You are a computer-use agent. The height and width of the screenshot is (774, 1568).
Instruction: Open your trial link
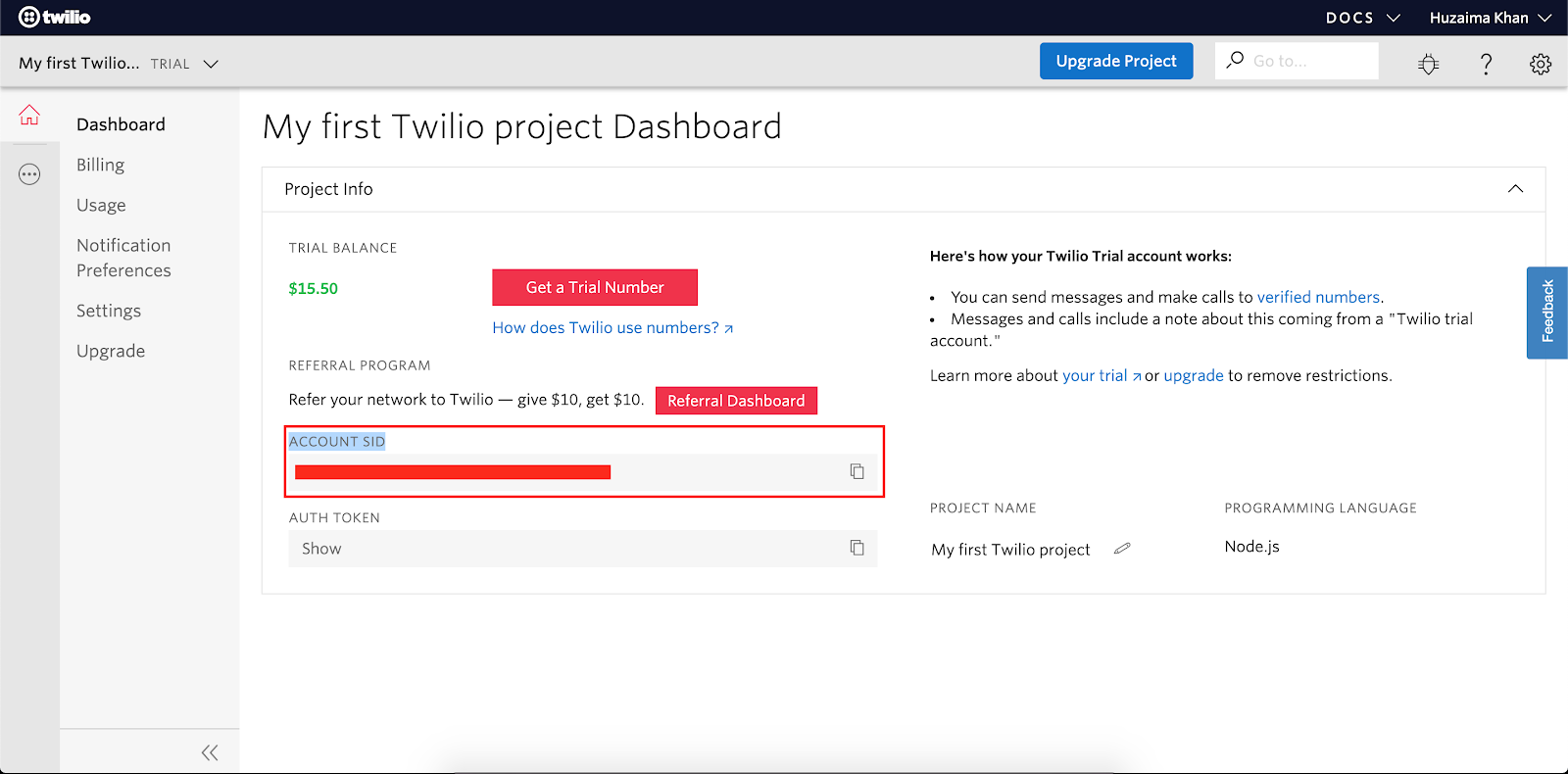click(1102, 375)
